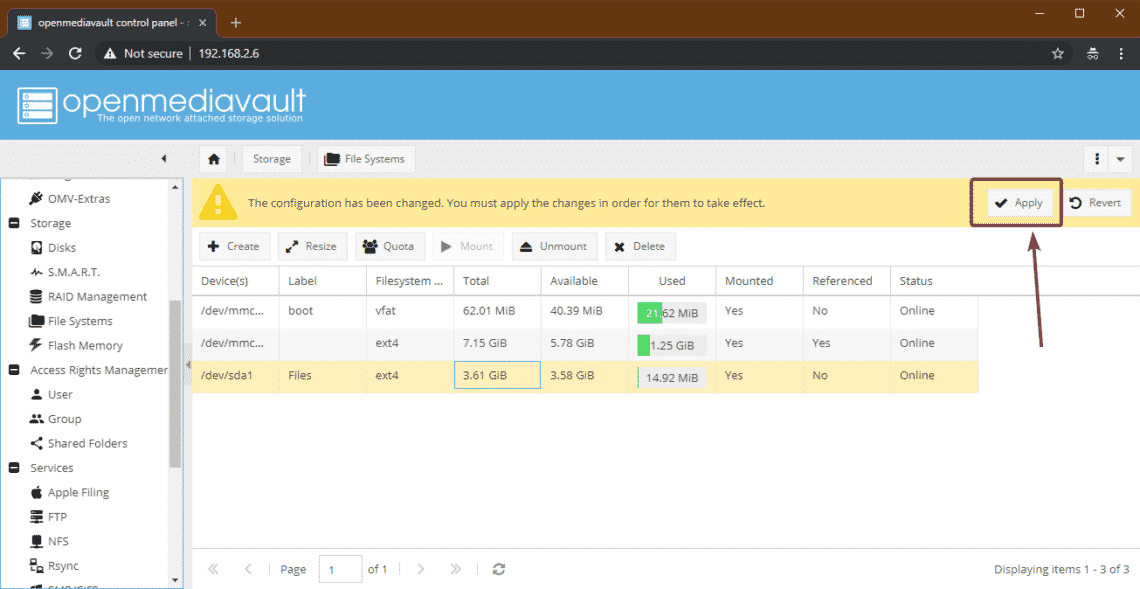
Task: Open the Quota settings
Action: (389, 247)
